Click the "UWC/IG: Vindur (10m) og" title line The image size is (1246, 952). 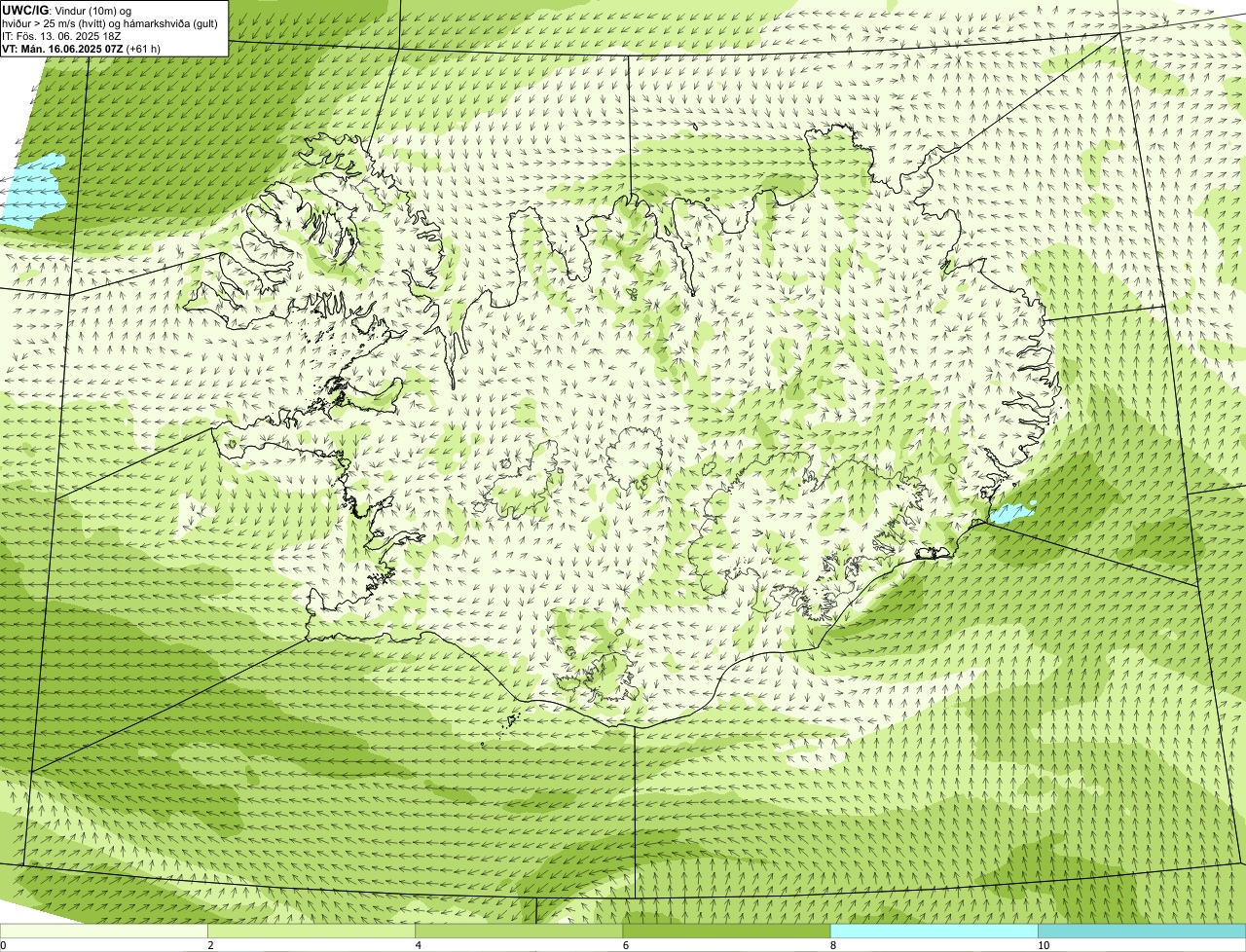click(x=67, y=10)
